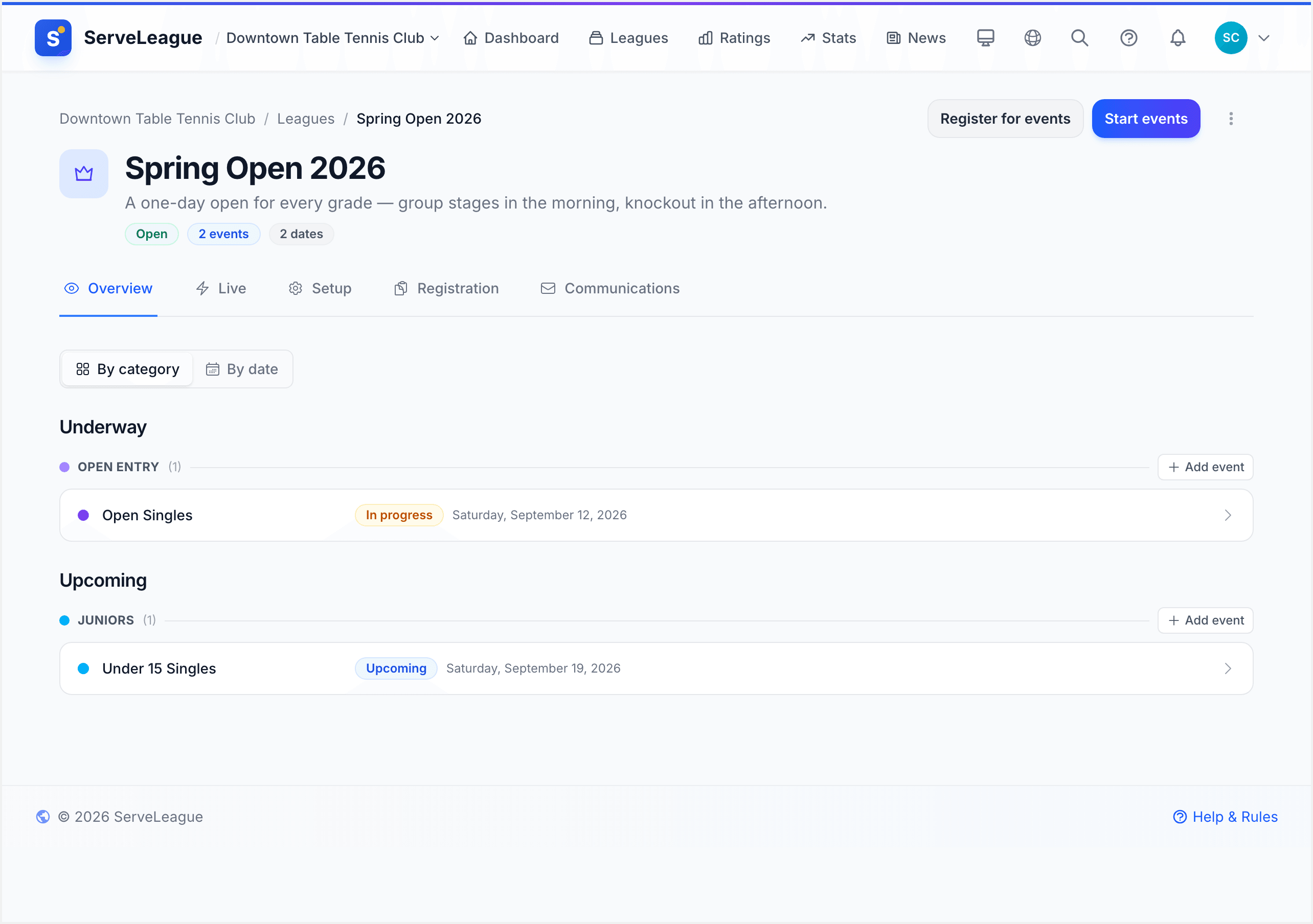Expand the account menu chevron beside avatar
This screenshot has height=924, width=1313.
pos(1264,38)
